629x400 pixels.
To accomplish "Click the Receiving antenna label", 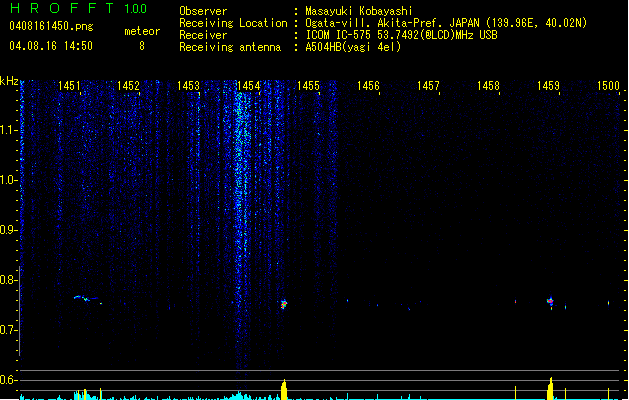I will click(x=230, y=47).
